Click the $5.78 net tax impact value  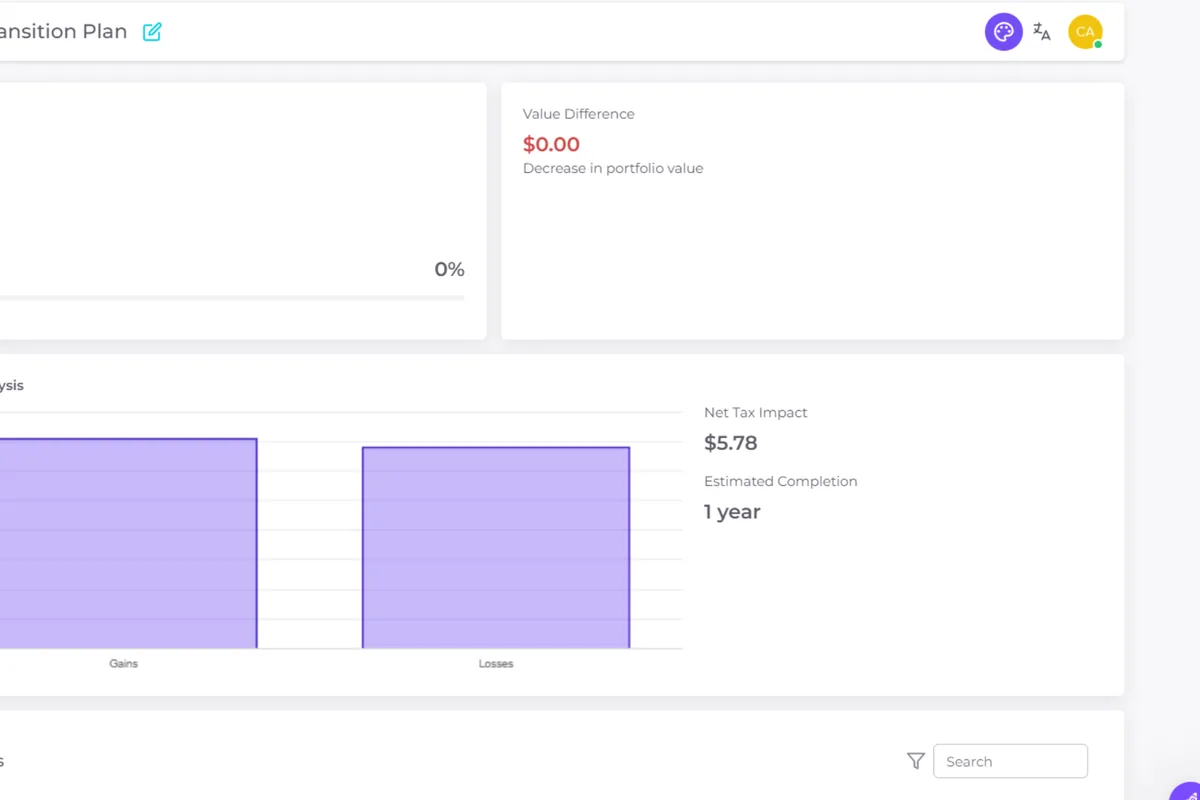tap(730, 443)
